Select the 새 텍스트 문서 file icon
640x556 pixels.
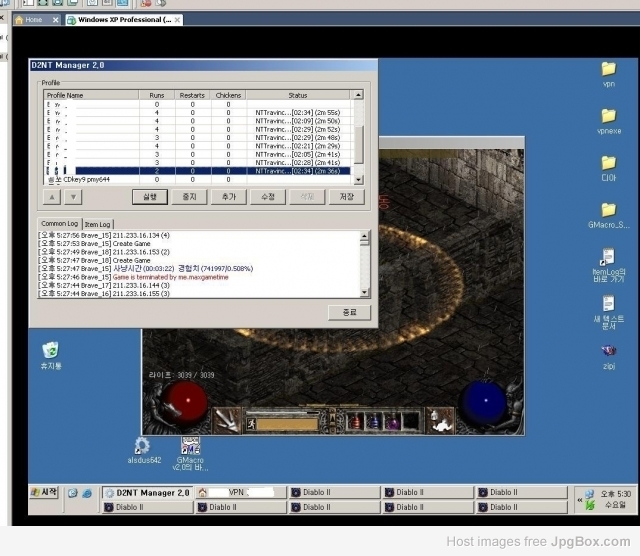point(609,313)
